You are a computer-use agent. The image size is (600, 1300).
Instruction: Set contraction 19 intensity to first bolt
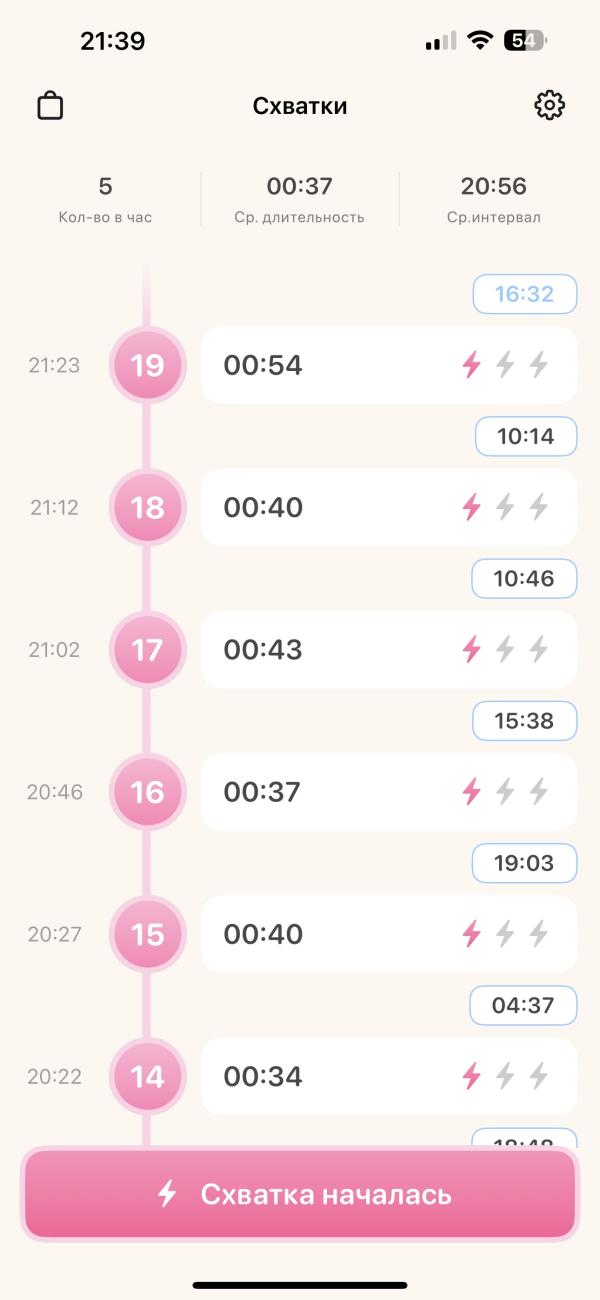click(x=471, y=365)
